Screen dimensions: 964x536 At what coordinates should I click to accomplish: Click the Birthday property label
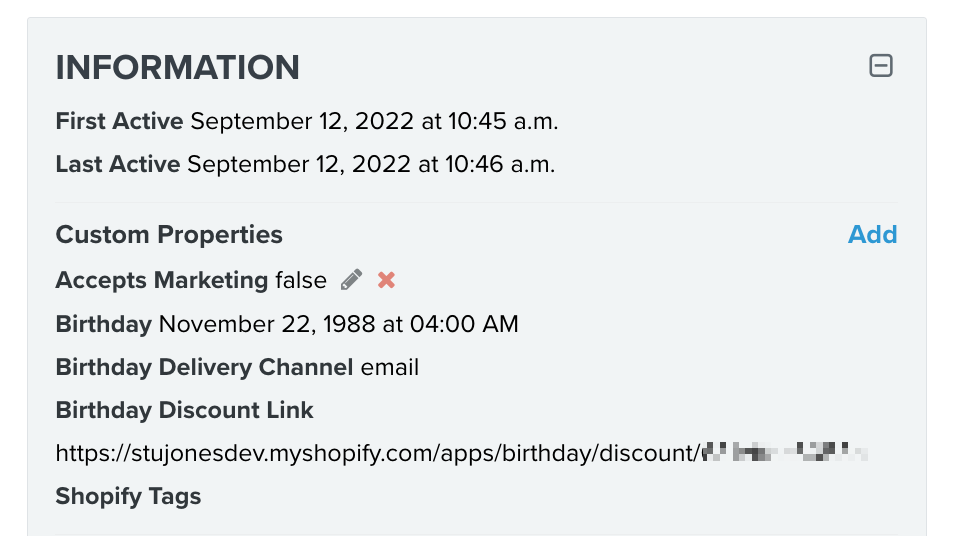(x=103, y=324)
